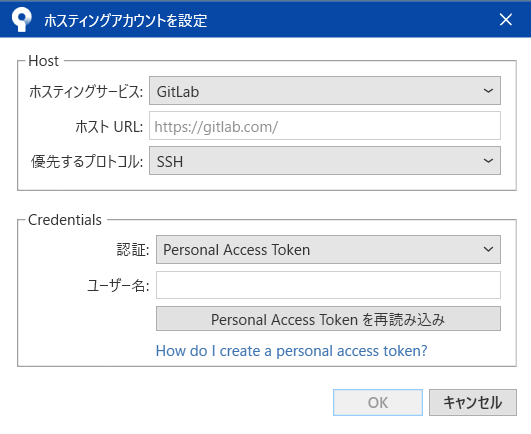
Task: Click chevron arrow on SSH combo box
Action: [488, 161]
